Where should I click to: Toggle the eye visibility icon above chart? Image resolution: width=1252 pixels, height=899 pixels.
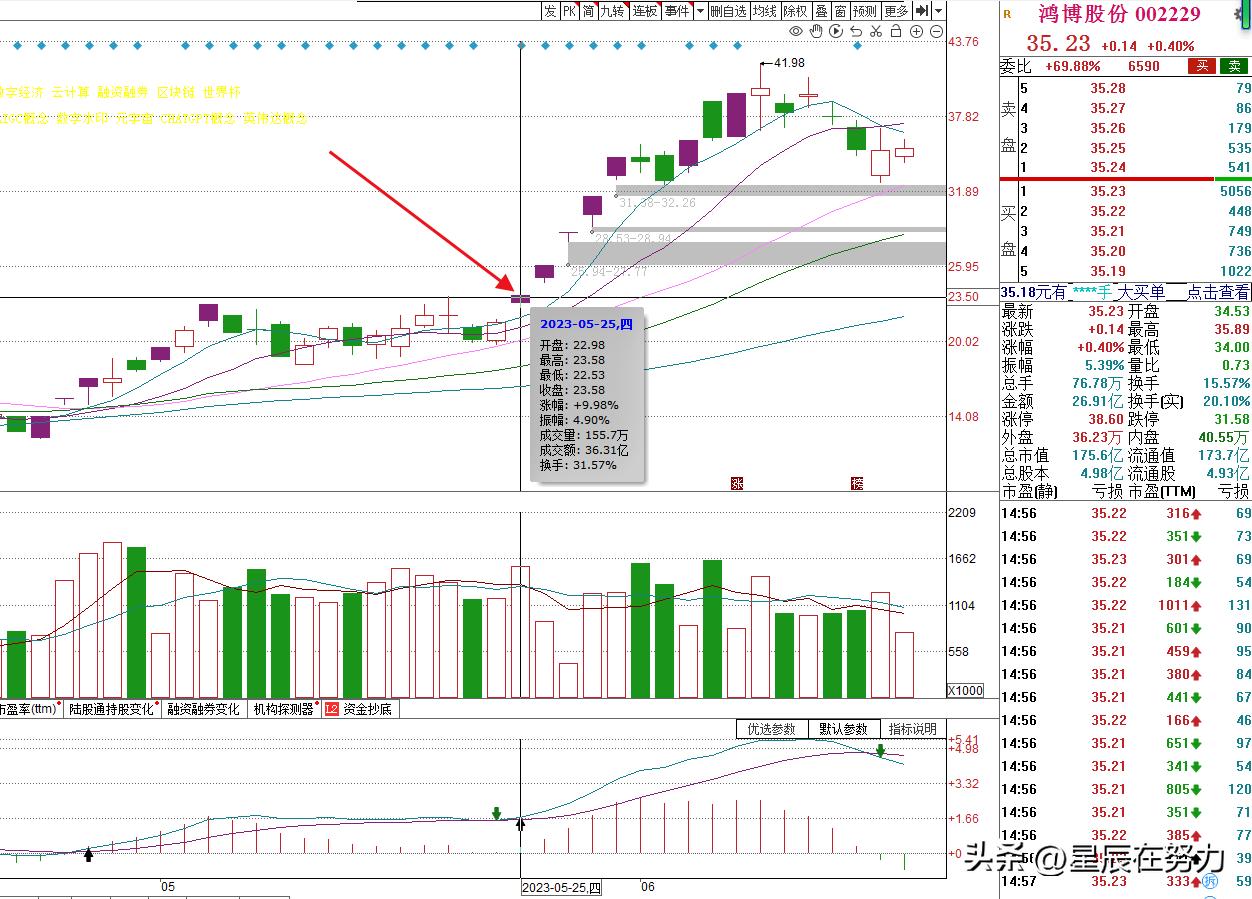tap(796, 32)
